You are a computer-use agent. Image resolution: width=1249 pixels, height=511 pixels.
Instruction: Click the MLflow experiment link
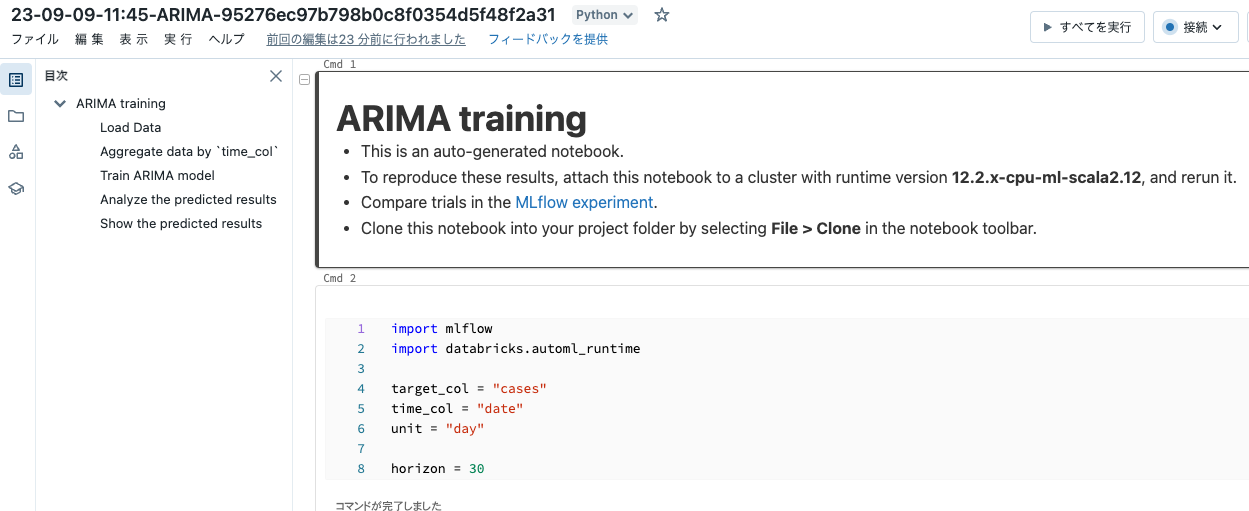pyautogui.click(x=585, y=202)
